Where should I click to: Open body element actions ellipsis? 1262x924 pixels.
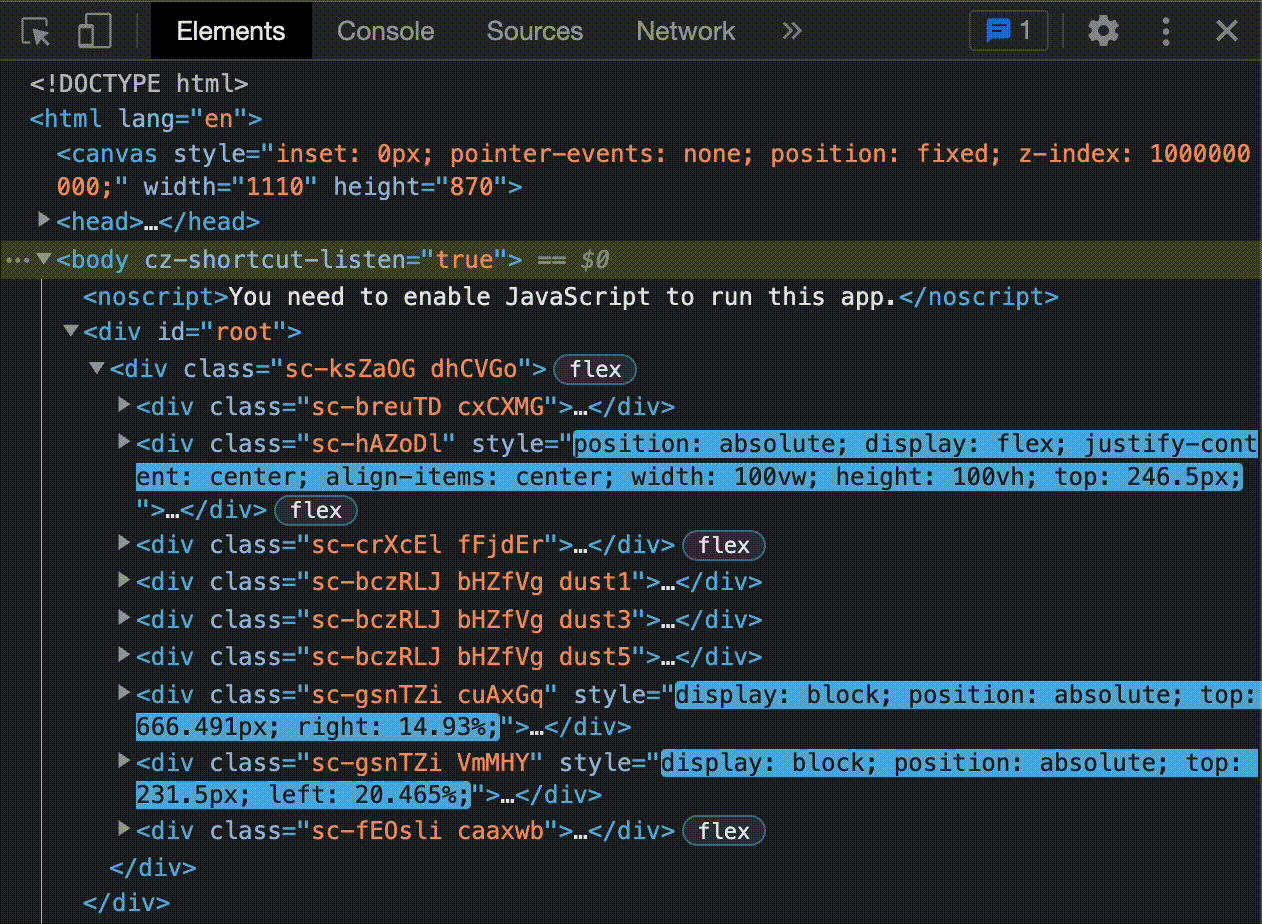tap(17, 260)
